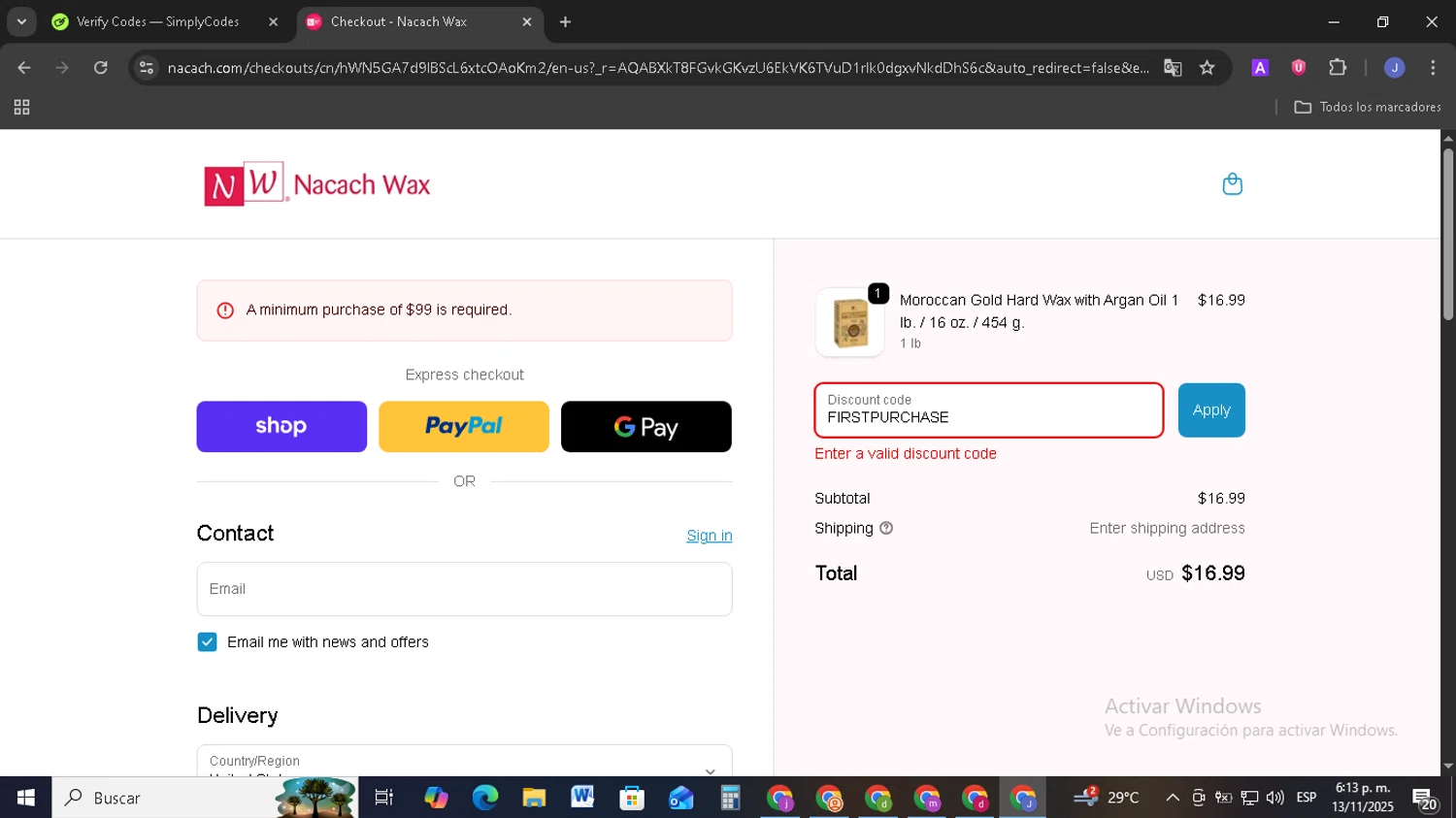Screen dimensions: 1456x818
Task: Open the notifications center icon
Action: click(1425, 800)
